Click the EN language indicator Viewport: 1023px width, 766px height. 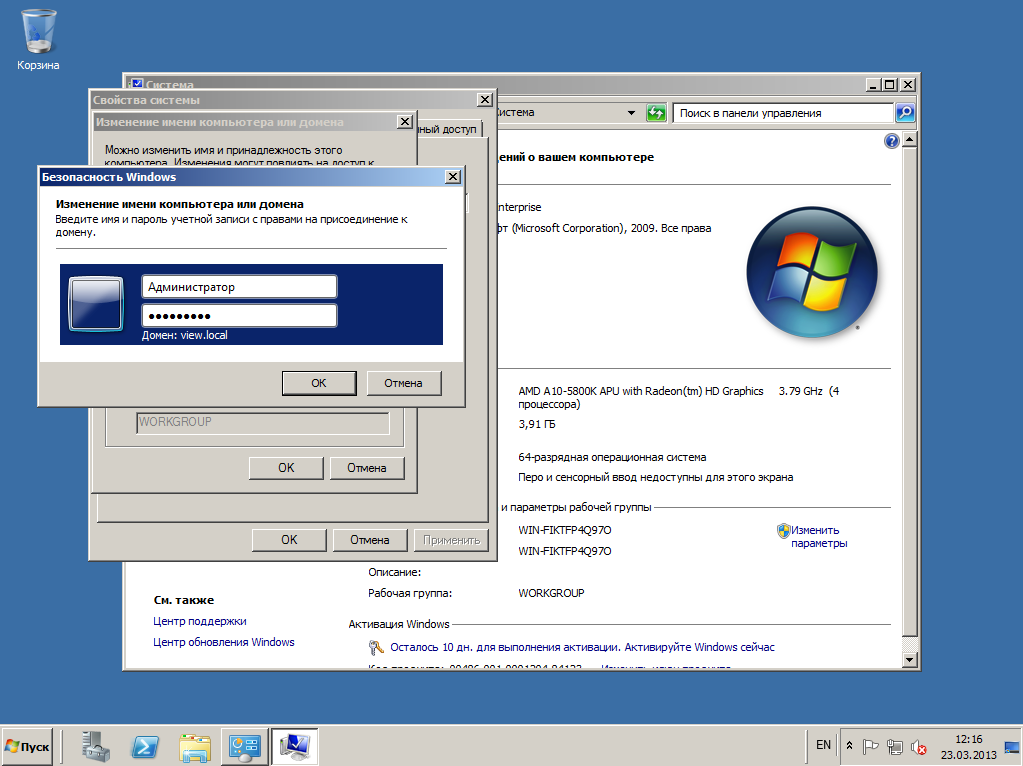(823, 744)
